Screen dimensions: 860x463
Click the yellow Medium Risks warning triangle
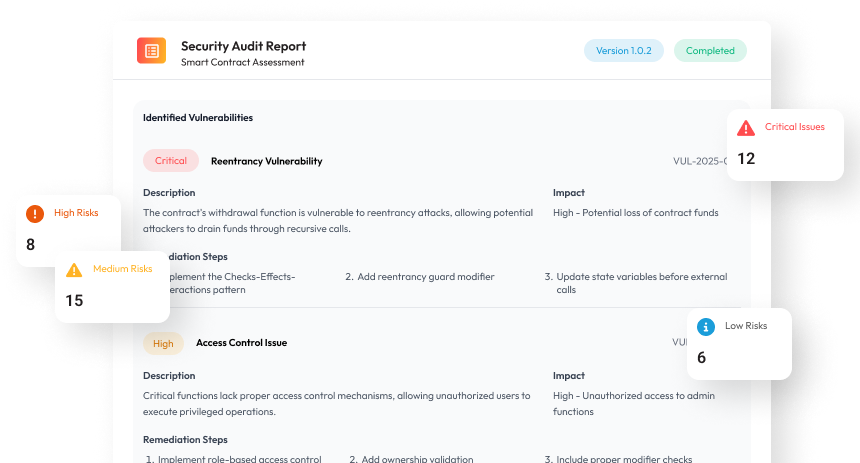pos(74,270)
